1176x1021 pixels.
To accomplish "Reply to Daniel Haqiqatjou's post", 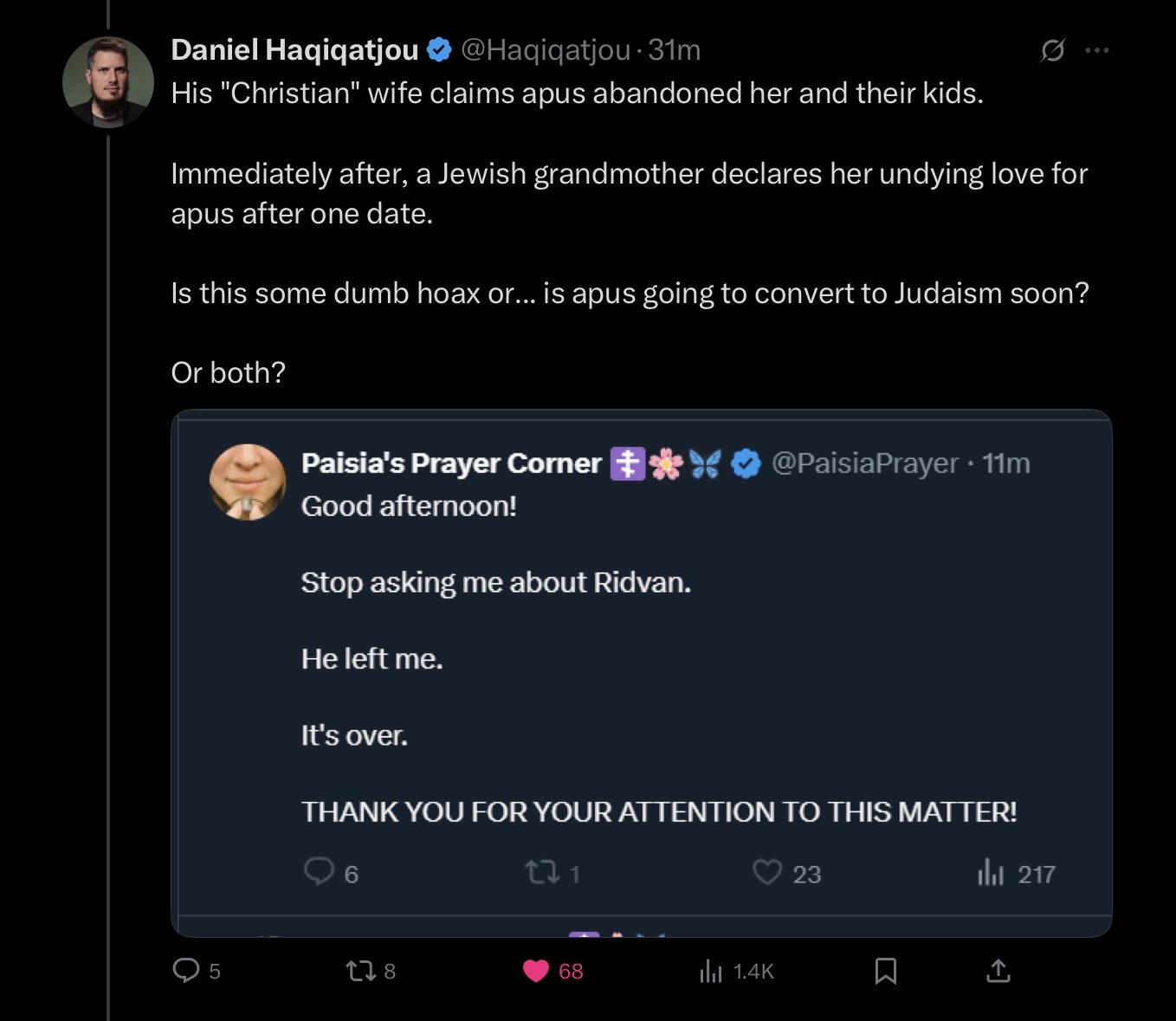I will [186, 970].
